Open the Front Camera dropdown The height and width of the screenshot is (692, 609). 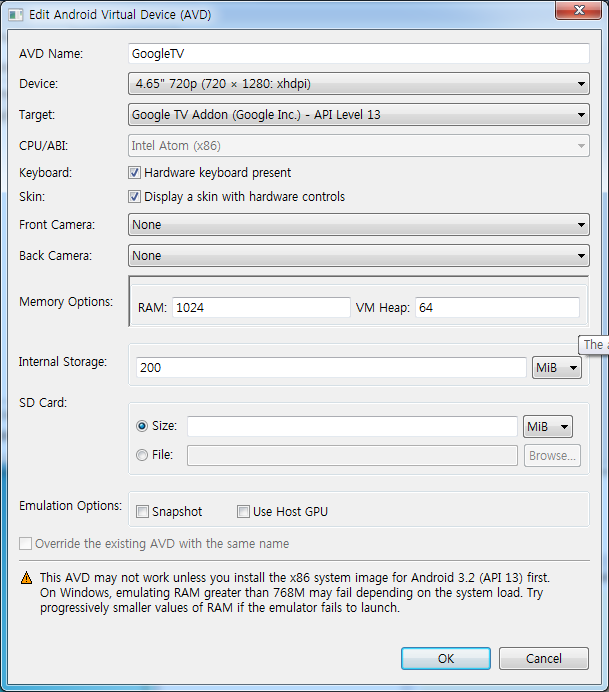358,225
